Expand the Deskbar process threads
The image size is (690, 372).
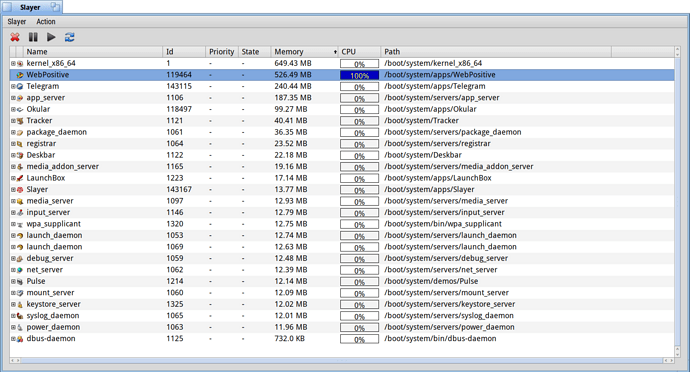pos(13,155)
